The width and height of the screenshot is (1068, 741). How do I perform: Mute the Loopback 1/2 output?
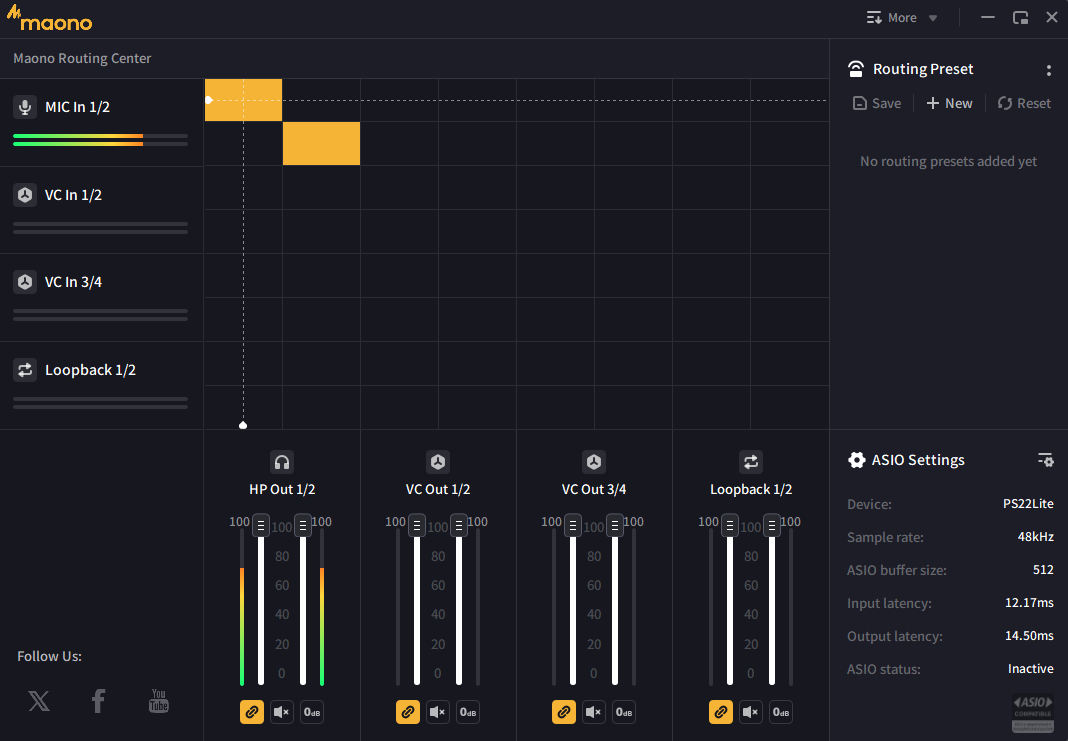click(x=751, y=712)
